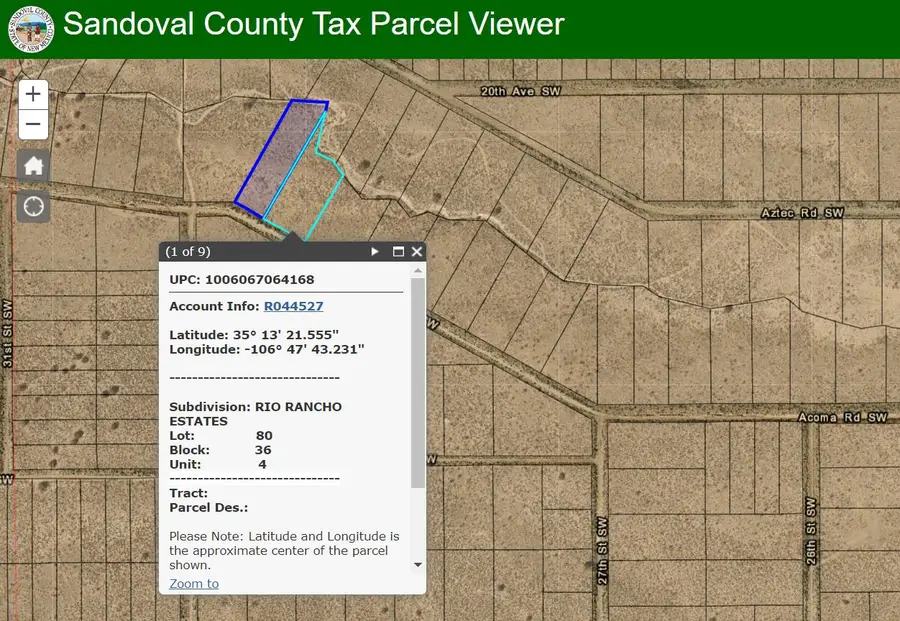Viewport: 900px width, 621px height.
Task: Close the parcel info popup
Action: 417,251
